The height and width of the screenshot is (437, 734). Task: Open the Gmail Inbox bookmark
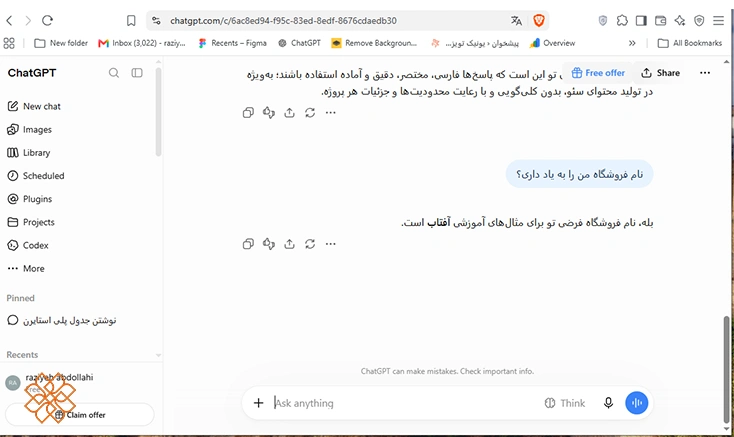(142, 43)
